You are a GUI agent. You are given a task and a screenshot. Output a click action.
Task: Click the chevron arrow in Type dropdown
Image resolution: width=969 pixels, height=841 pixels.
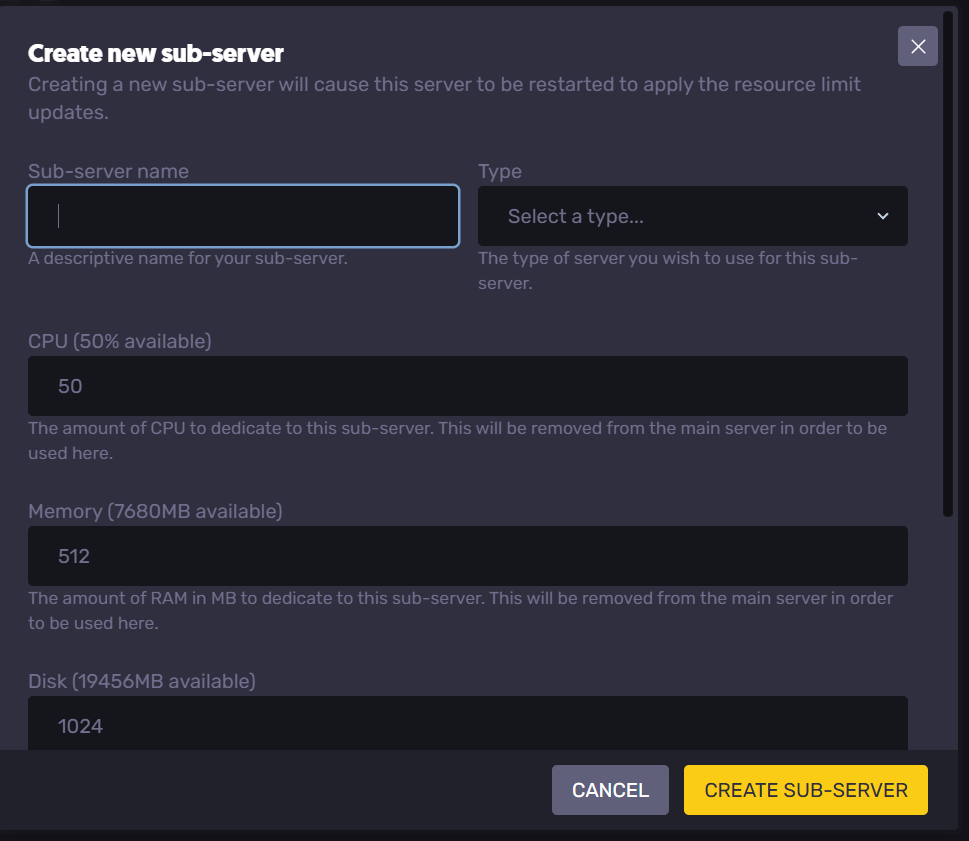pos(882,216)
